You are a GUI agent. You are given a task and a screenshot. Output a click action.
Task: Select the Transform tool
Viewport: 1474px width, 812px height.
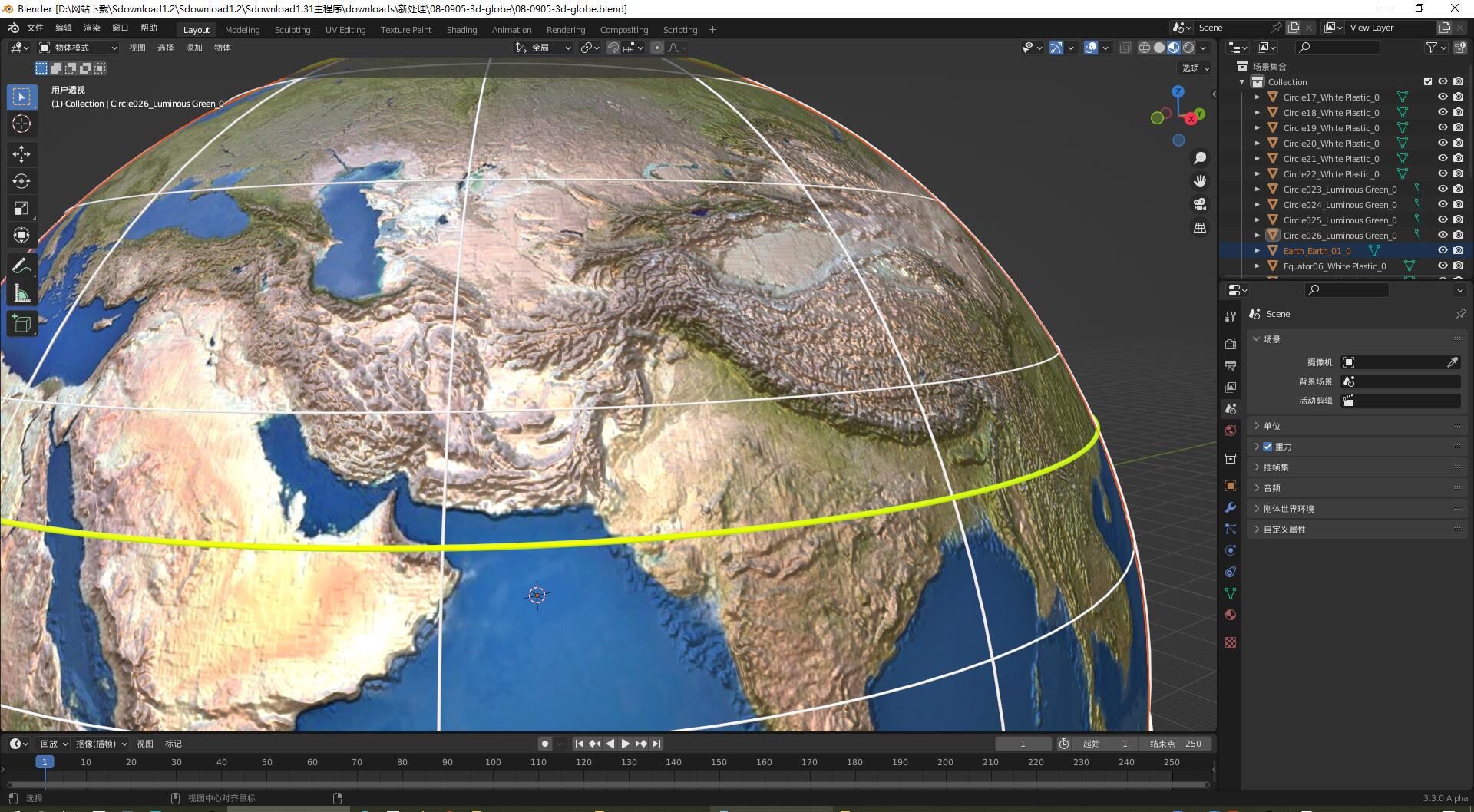21,235
